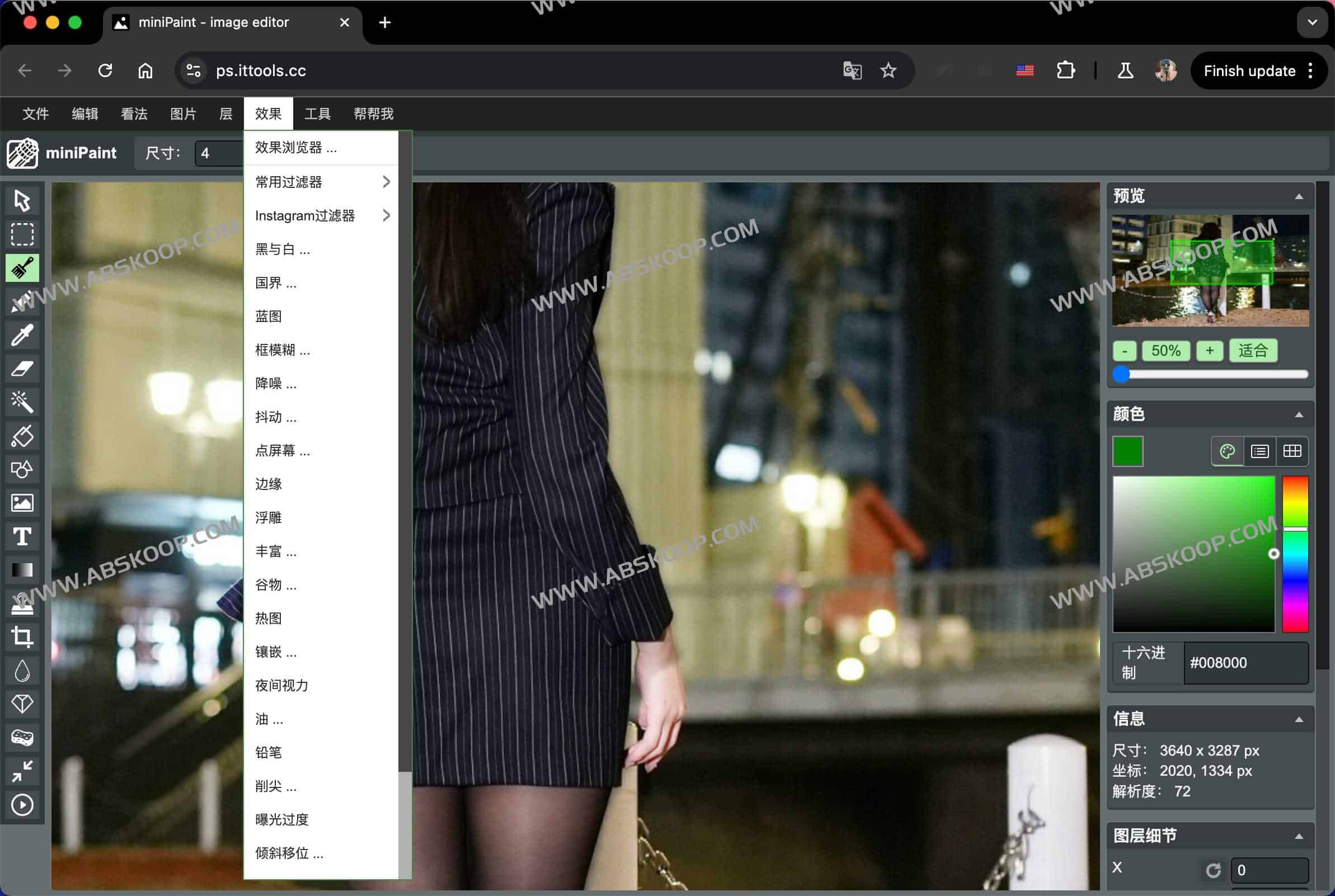Zoom in with the + button
Viewport: 1335px width, 896px height.
(x=1210, y=350)
